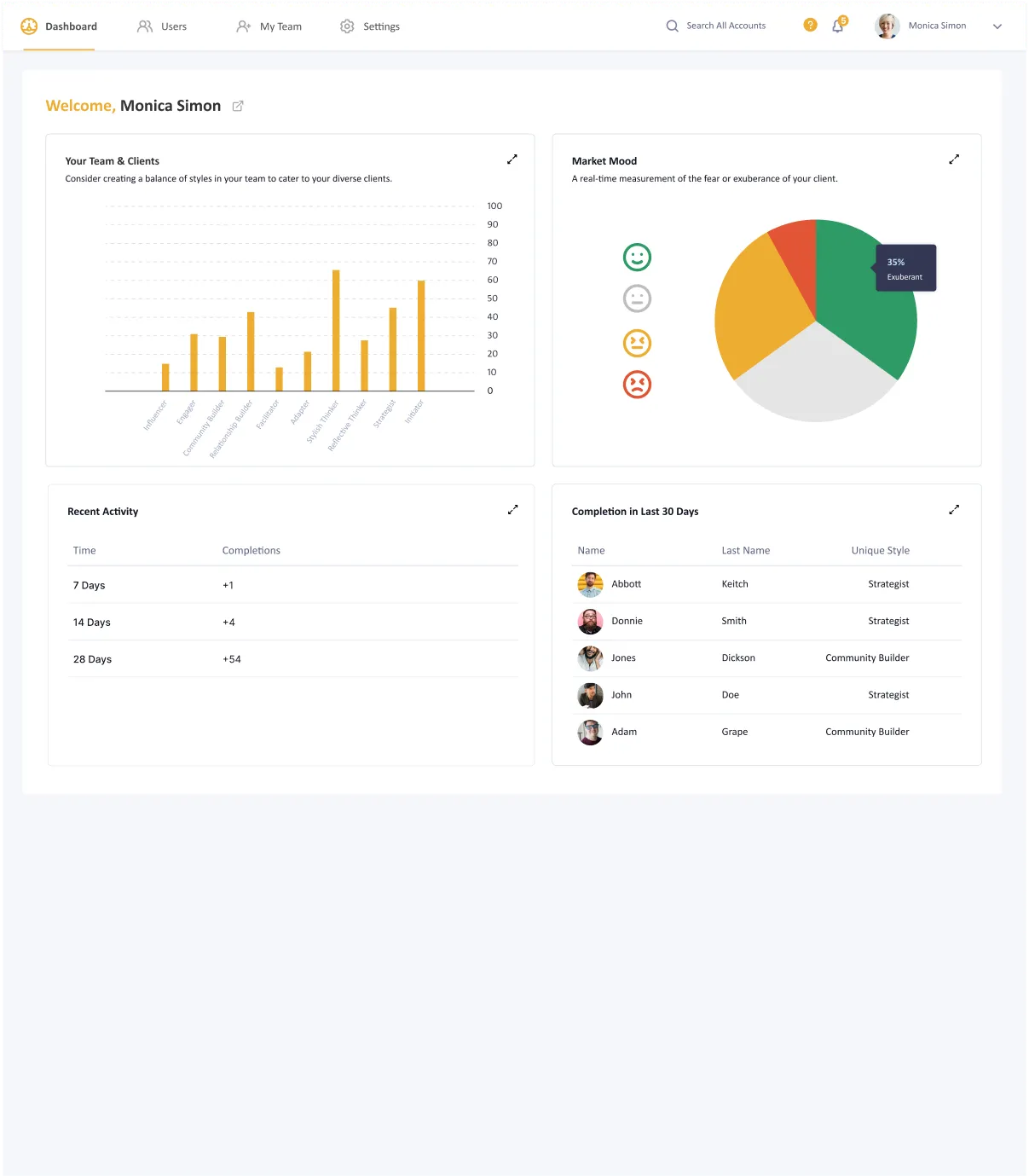Click John's avatar in completion list
Image resolution: width=1029 pixels, height=1176 pixels.
pyautogui.click(x=590, y=695)
